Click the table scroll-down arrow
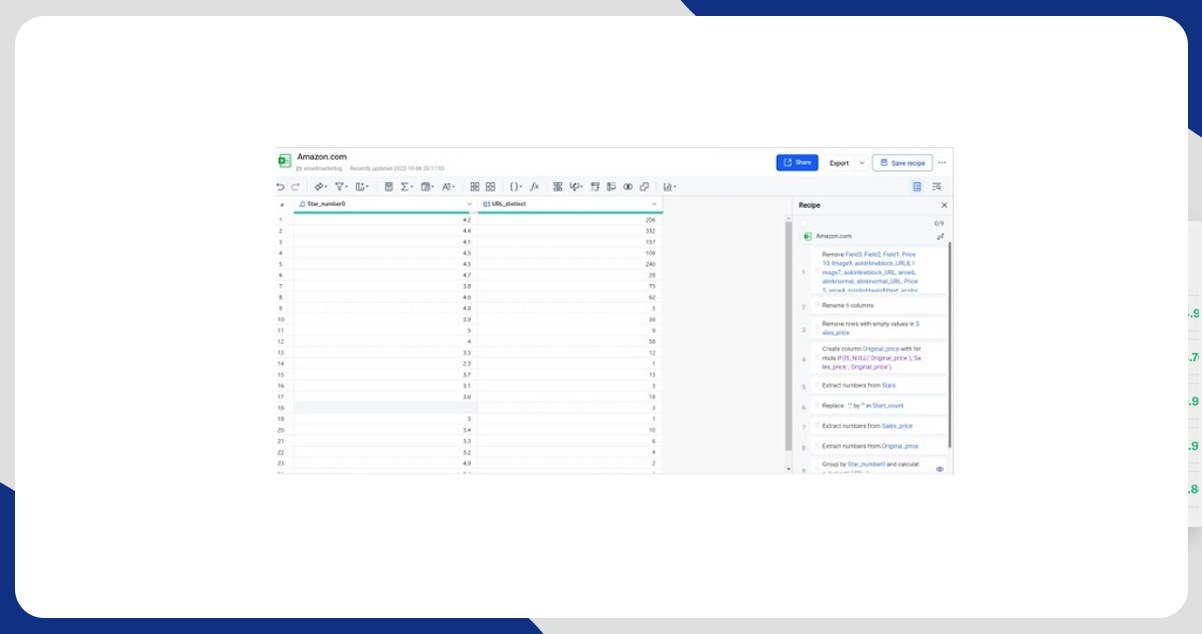The width and height of the screenshot is (1202, 634). point(789,469)
